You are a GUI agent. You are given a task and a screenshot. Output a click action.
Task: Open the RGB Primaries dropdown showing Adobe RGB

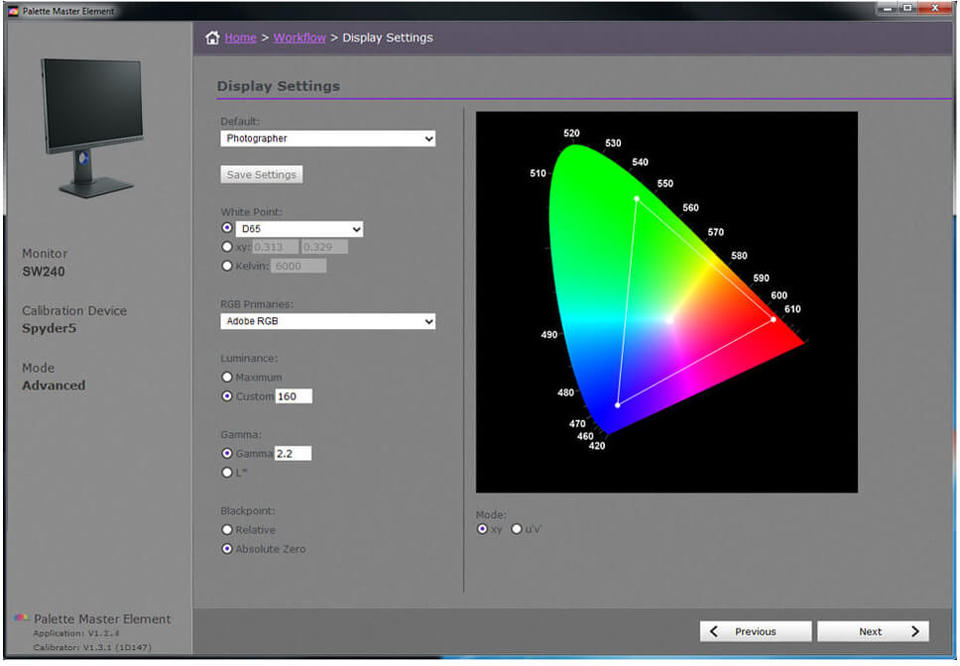tap(327, 321)
